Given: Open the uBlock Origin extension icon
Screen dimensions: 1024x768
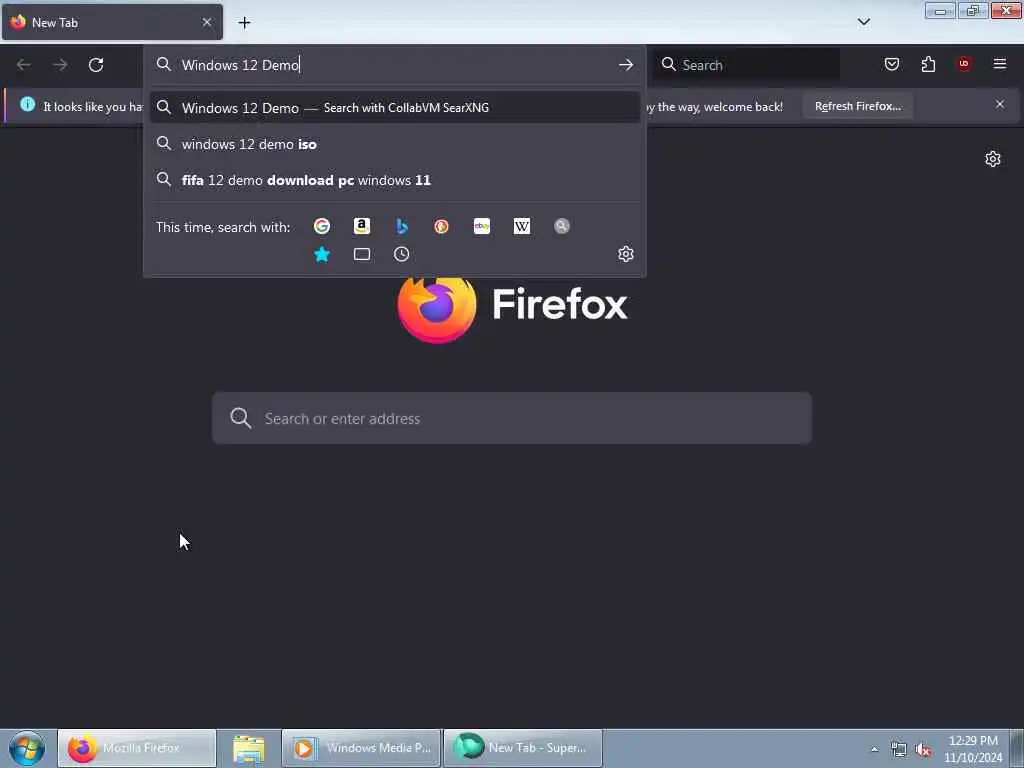Looking at the screenshot, I should tap(964, 64).
